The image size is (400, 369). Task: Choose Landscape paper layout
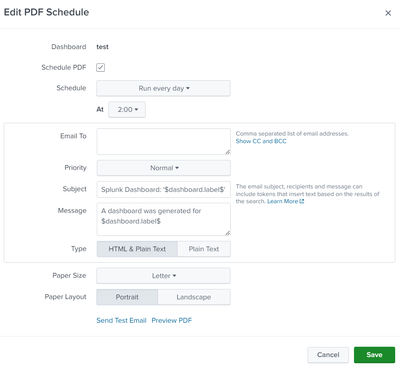194,297
